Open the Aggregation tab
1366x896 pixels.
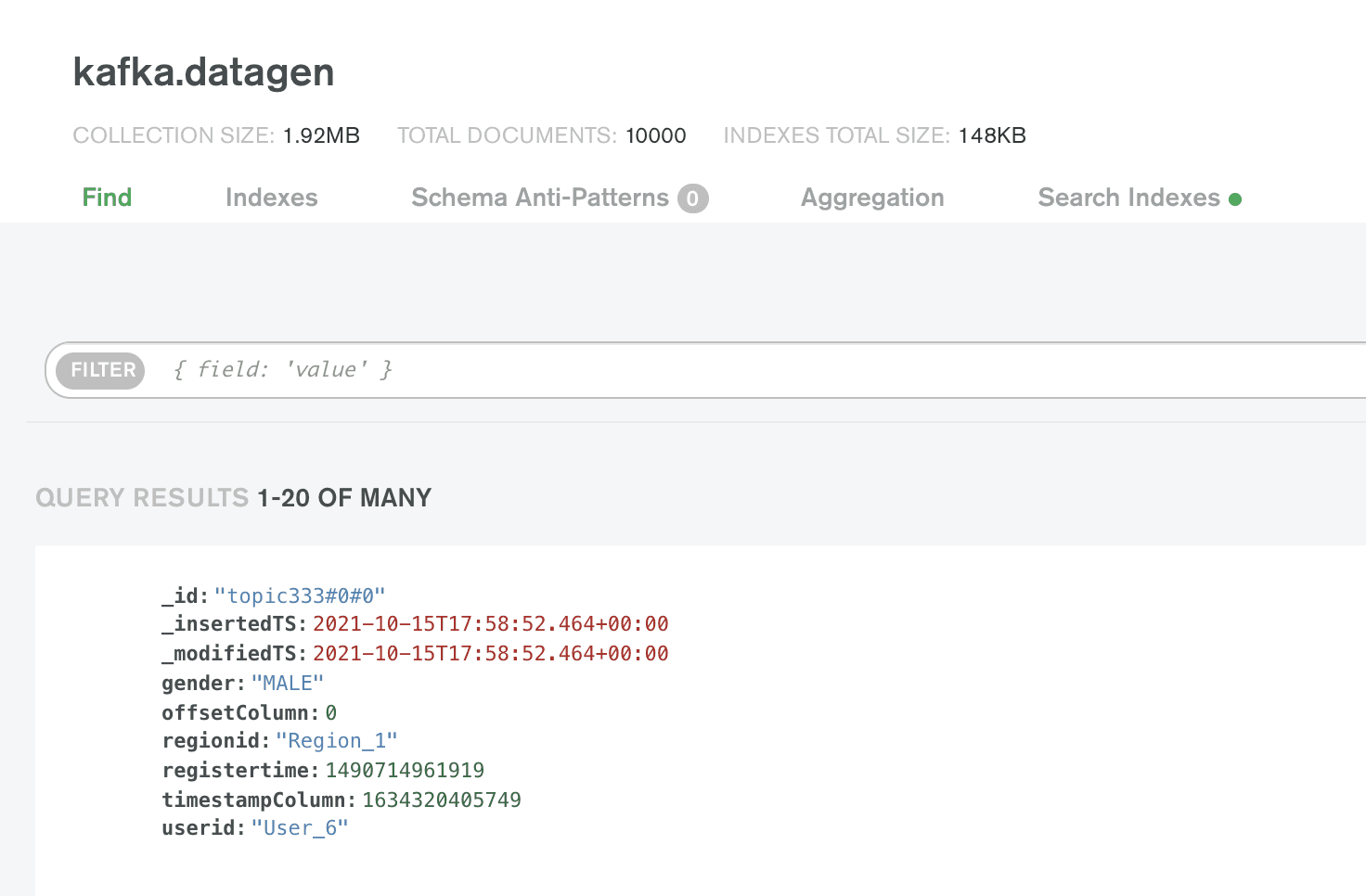coord(872,198)
